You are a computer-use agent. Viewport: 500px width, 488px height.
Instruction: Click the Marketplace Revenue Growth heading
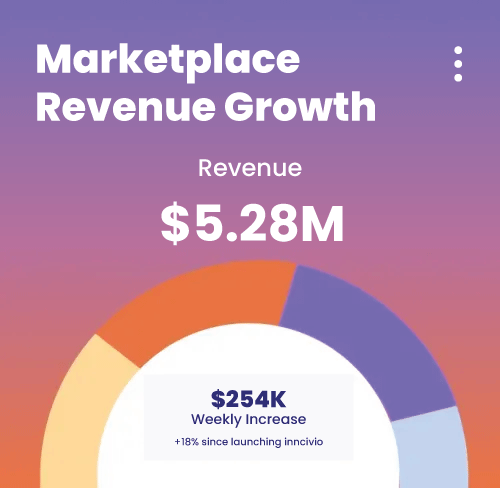[206, 83]
